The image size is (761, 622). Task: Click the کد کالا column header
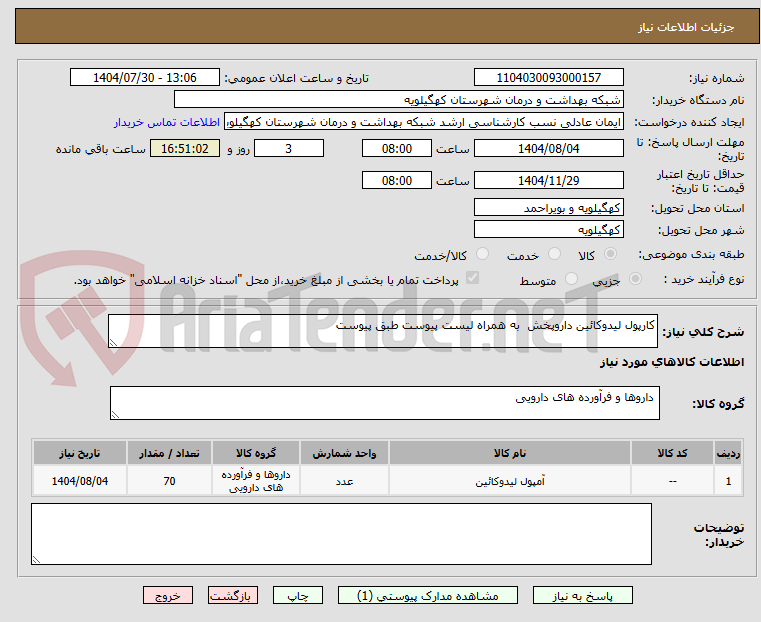pyautogui.click(x=672, y=453)
